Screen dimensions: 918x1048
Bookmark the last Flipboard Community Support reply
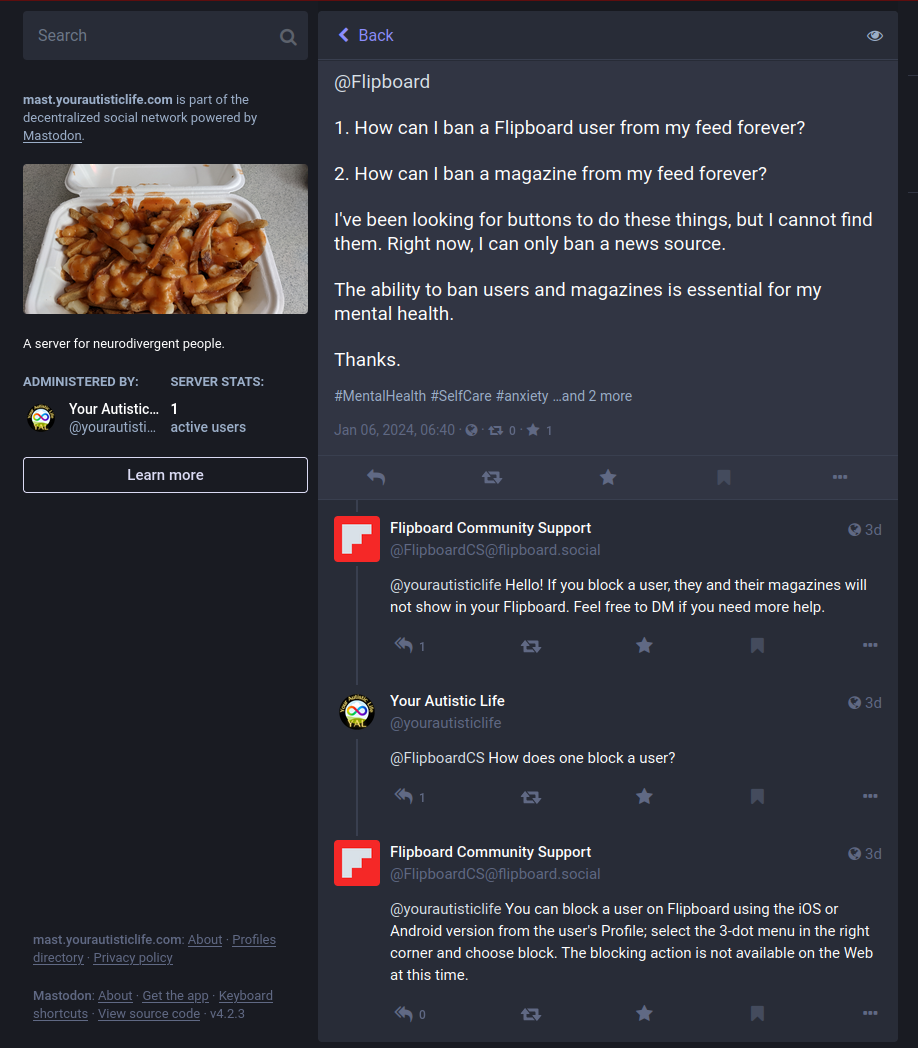(757, 1013)
